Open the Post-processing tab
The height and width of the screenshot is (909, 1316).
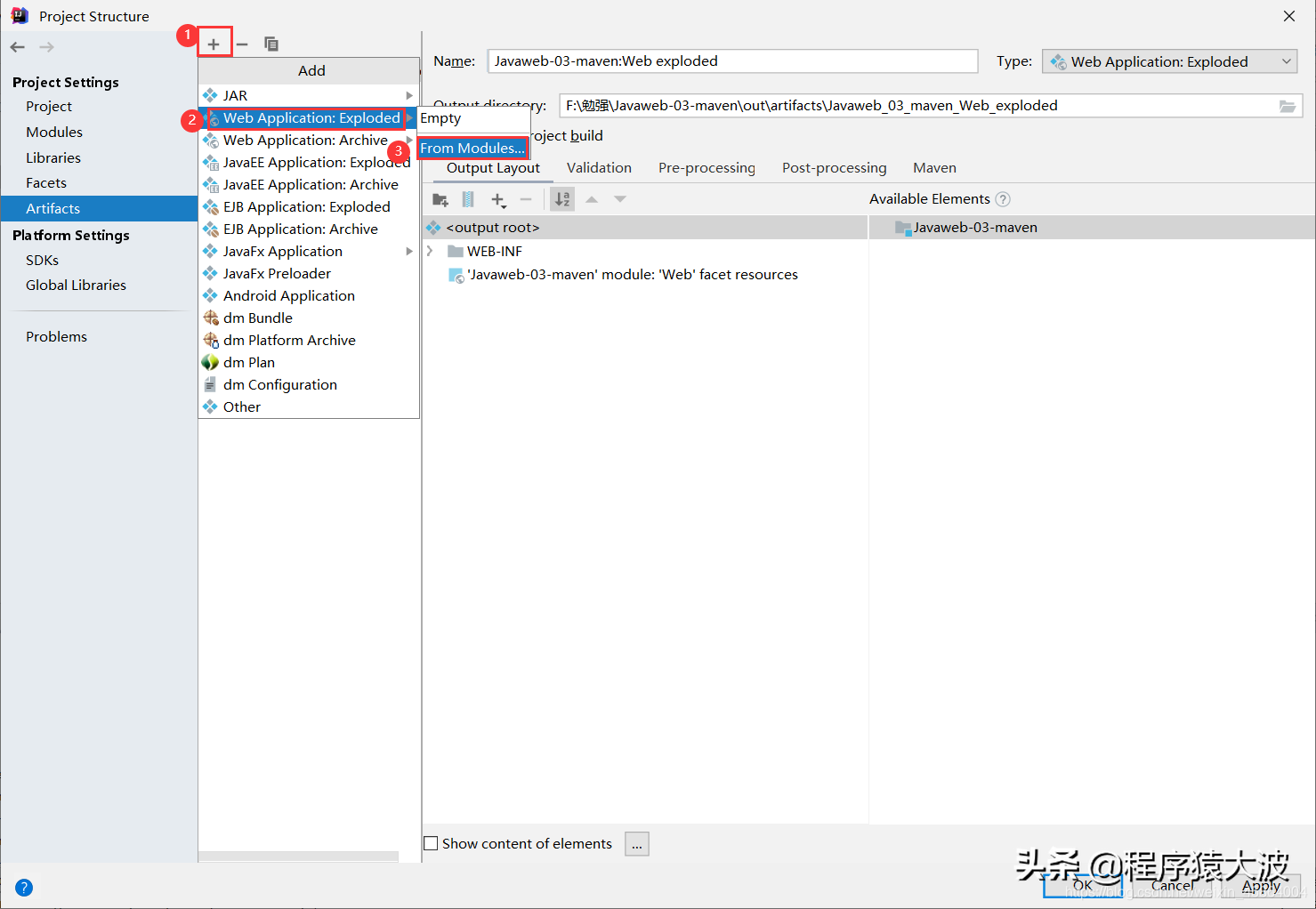tap(834, 168)
